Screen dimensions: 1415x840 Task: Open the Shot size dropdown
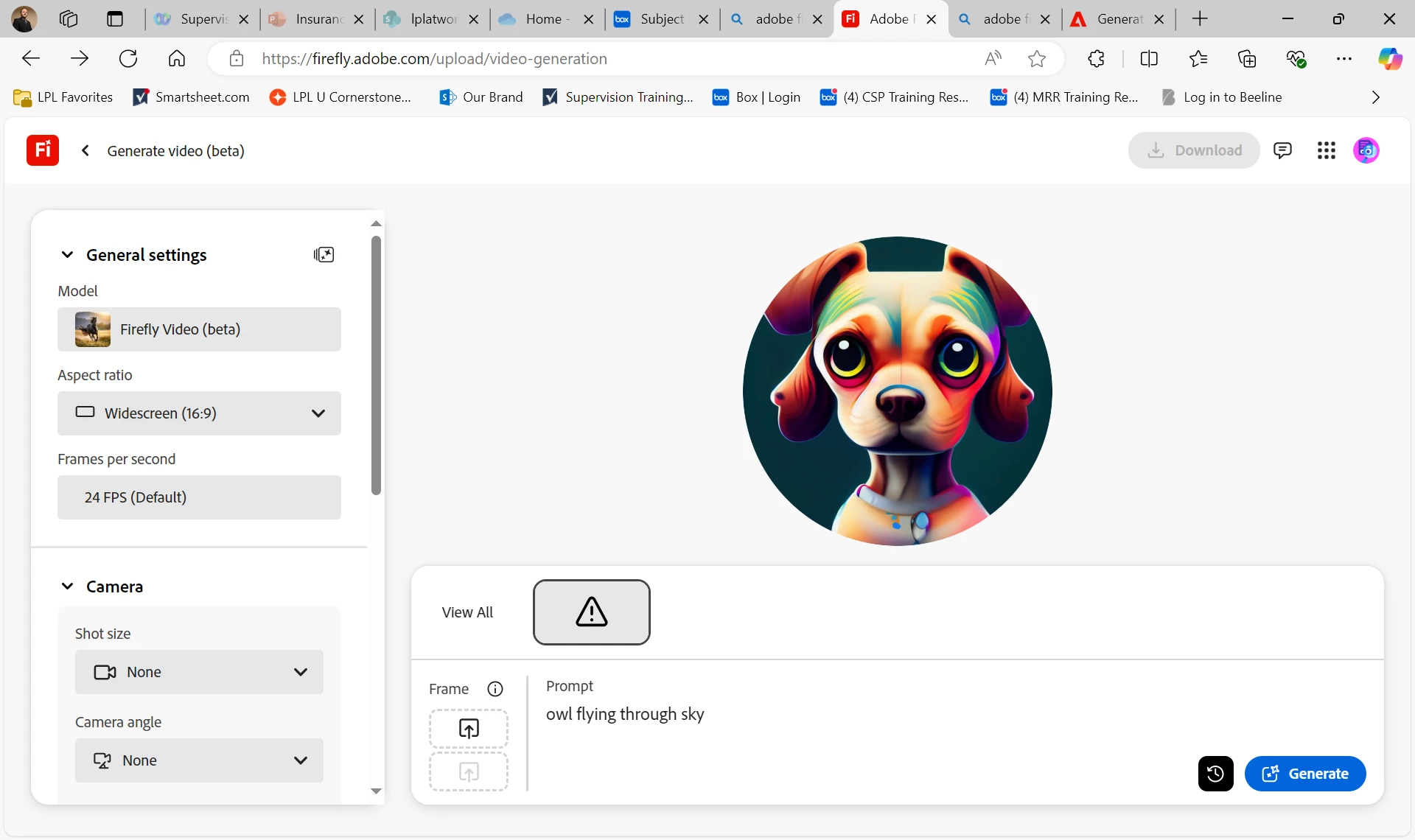click(199, 672)
